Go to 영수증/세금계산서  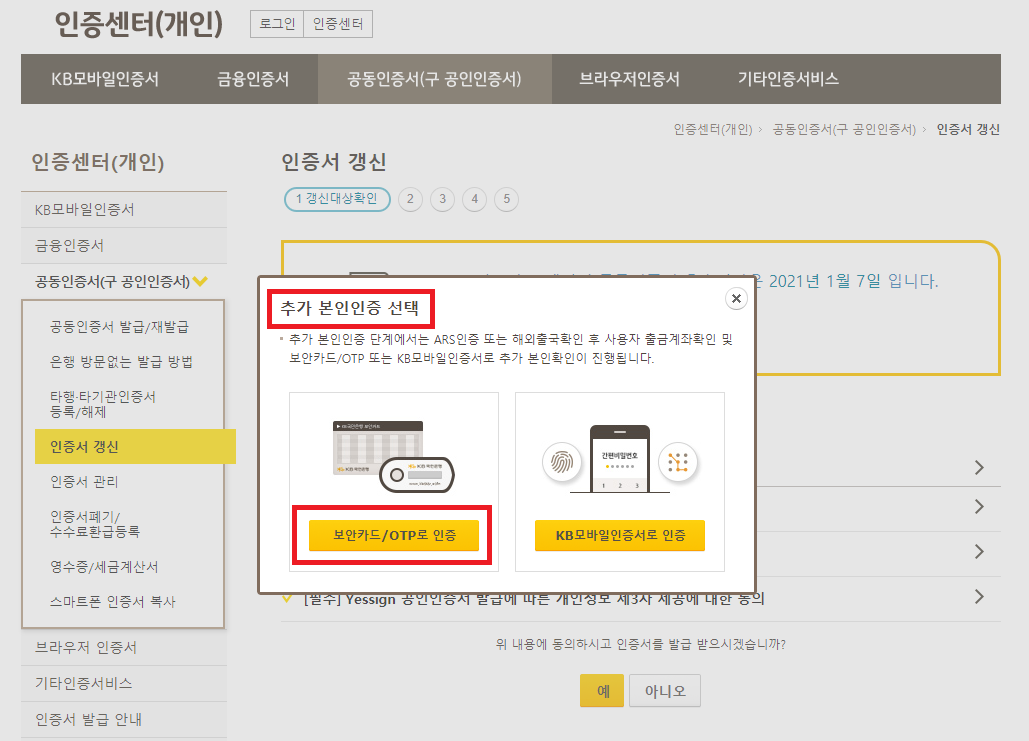[x=104, y=566]
